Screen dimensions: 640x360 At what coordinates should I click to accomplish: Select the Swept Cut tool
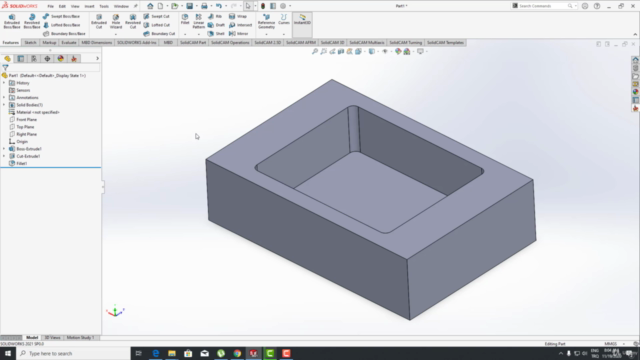[156, 16]
